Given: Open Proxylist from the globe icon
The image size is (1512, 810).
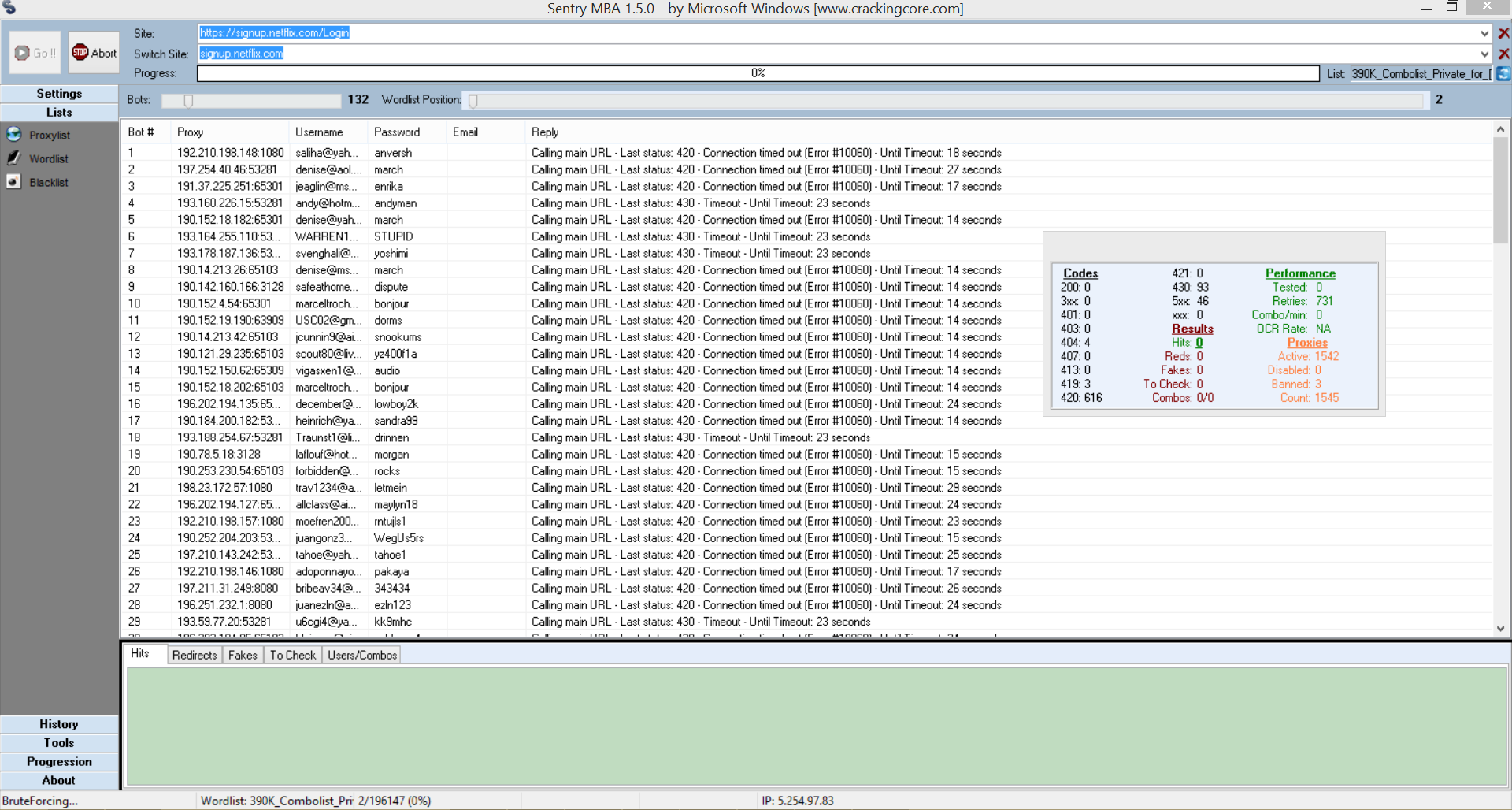Looking at the screenshot, I should 14,135.
